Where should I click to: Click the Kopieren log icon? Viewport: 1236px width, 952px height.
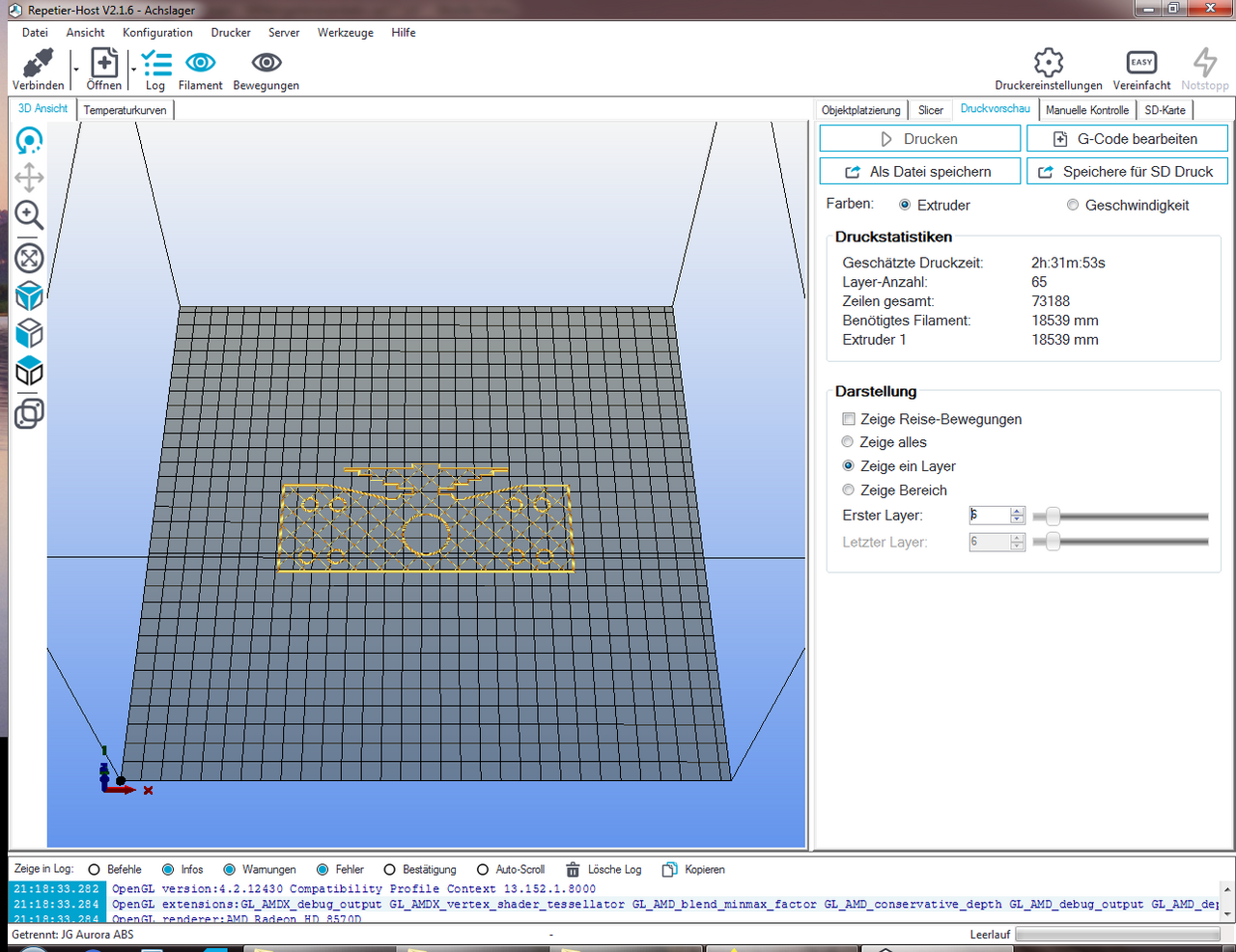tap(669, 869)
